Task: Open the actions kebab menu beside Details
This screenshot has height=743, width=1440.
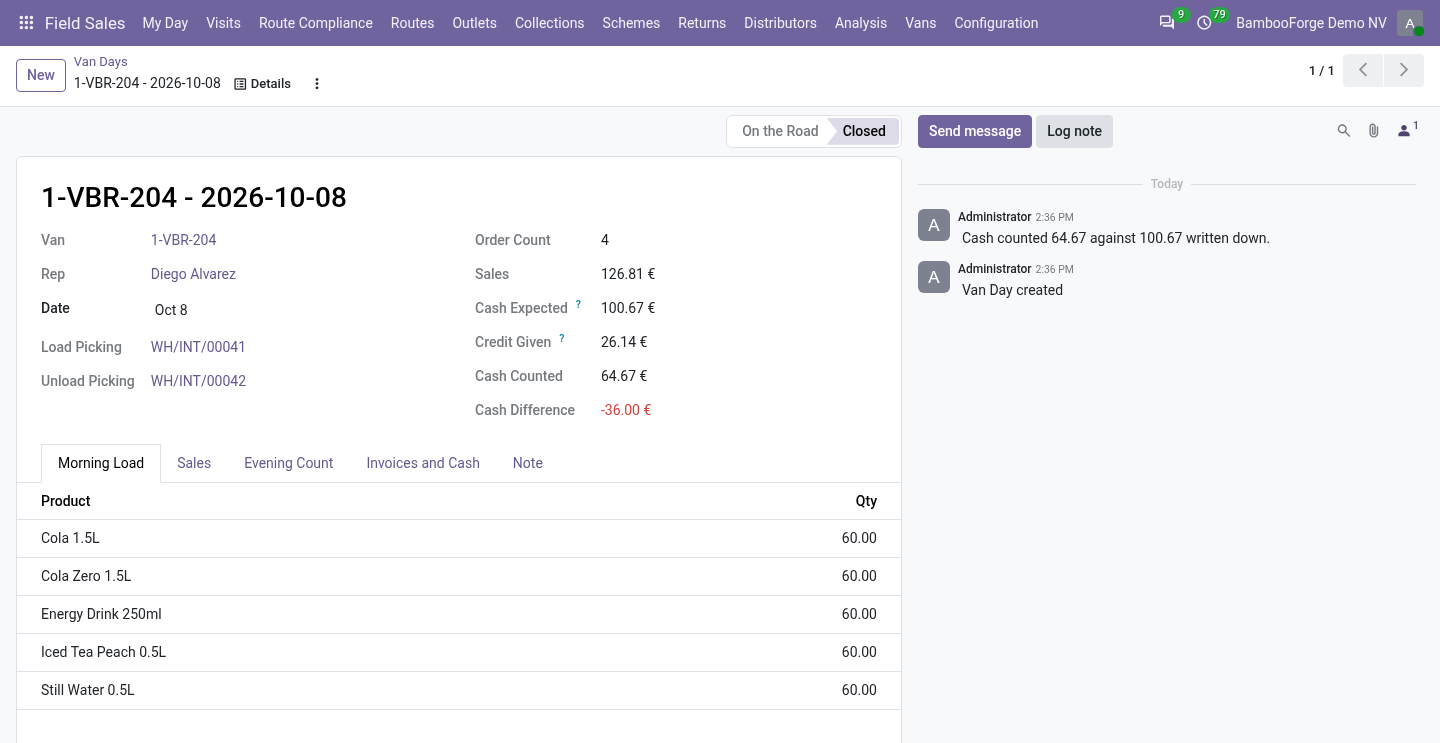Action: coord(317,84)
